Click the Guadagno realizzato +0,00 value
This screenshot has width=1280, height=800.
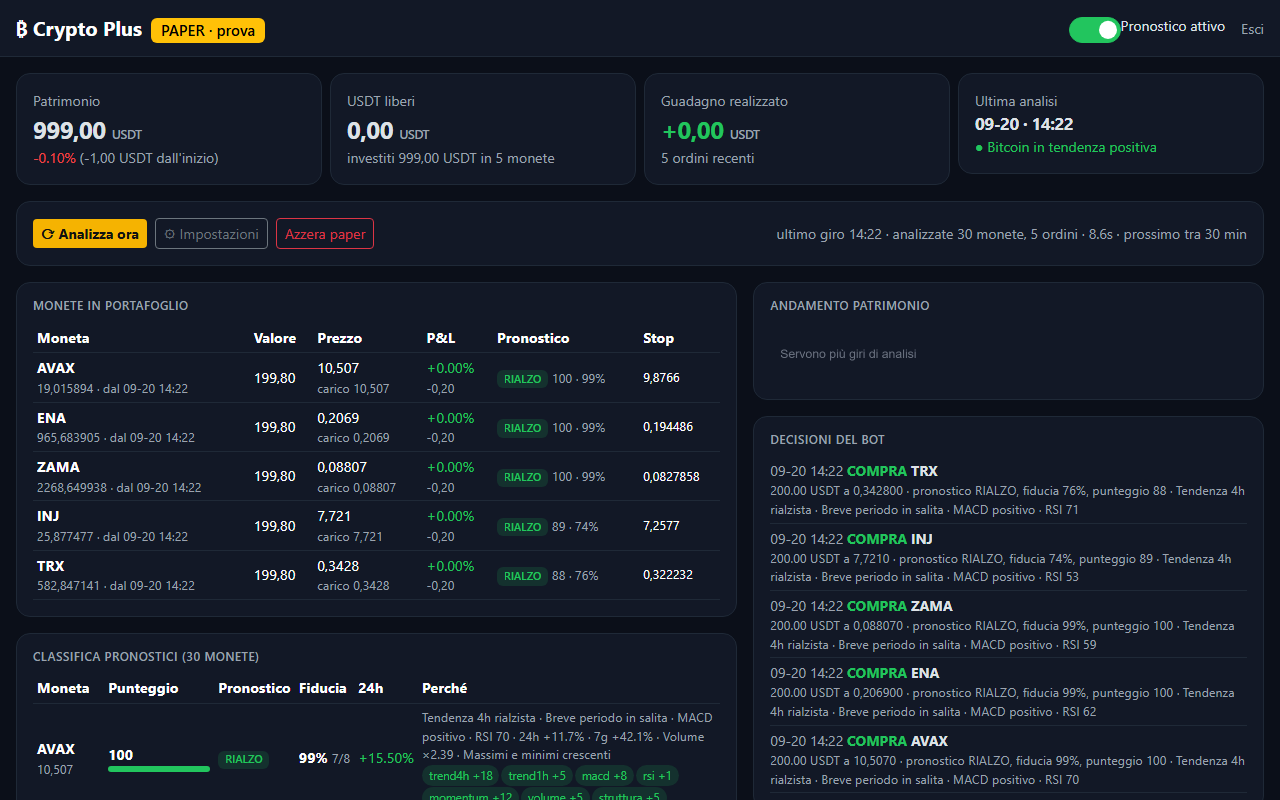click(x=692, y=131)
